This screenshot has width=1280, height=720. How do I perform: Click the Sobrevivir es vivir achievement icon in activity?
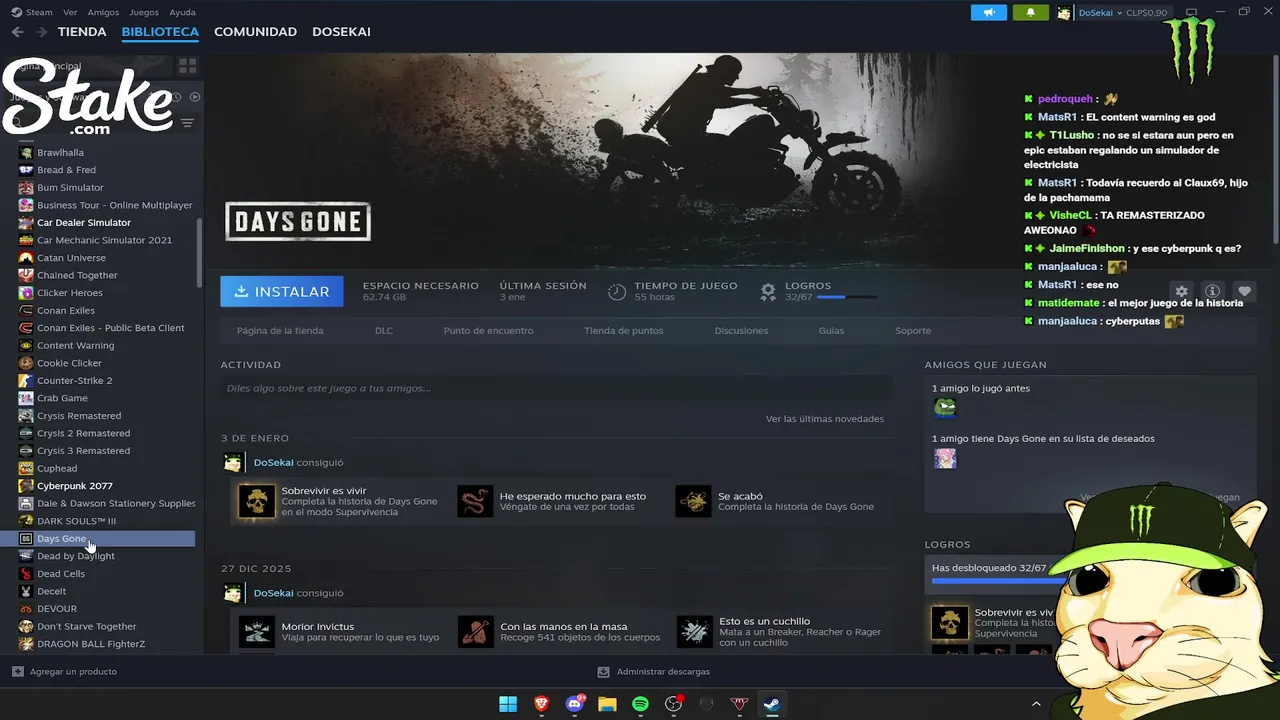[257, 501]
